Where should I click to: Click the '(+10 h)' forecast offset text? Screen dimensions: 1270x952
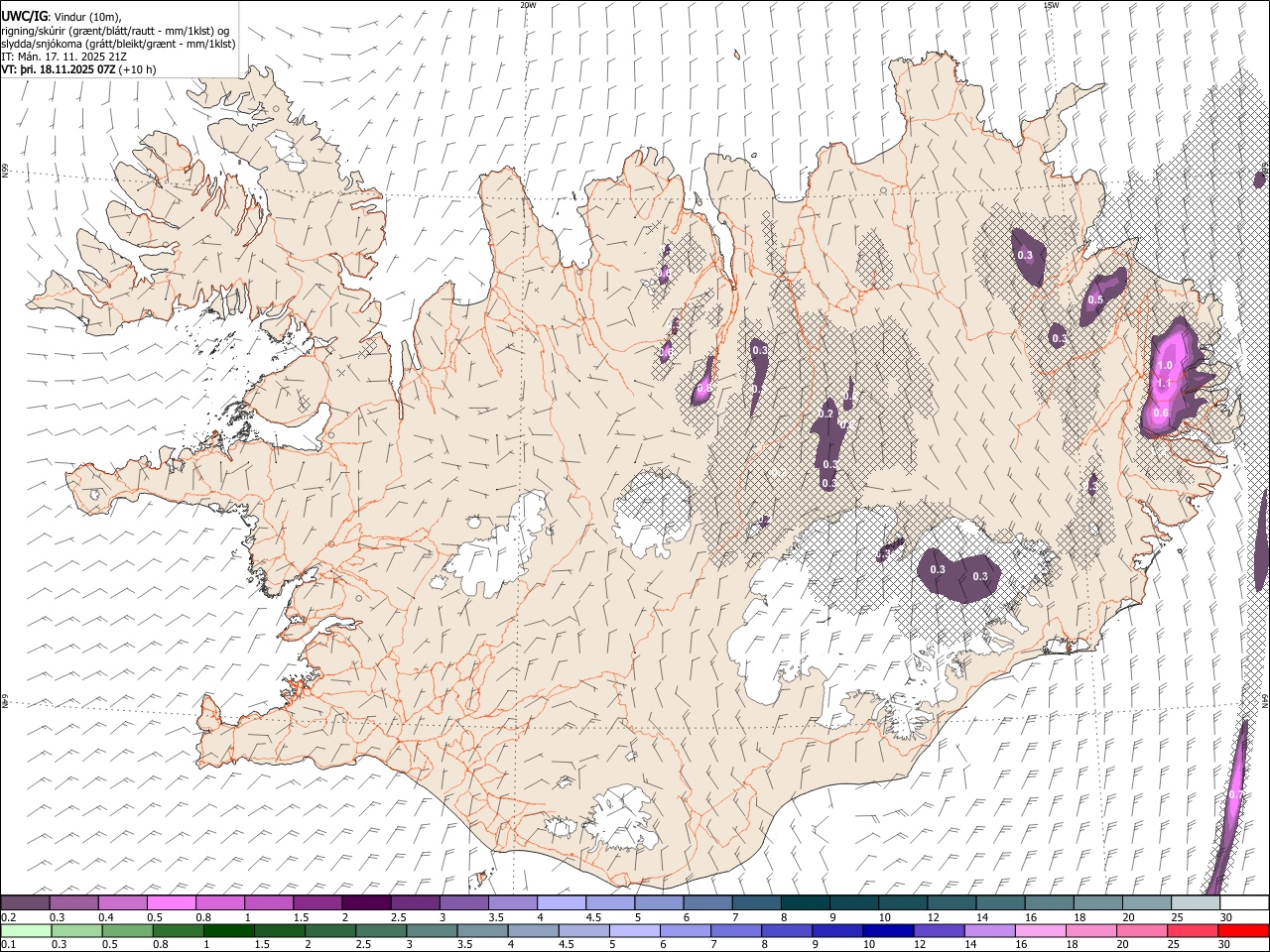click(138, 70)
